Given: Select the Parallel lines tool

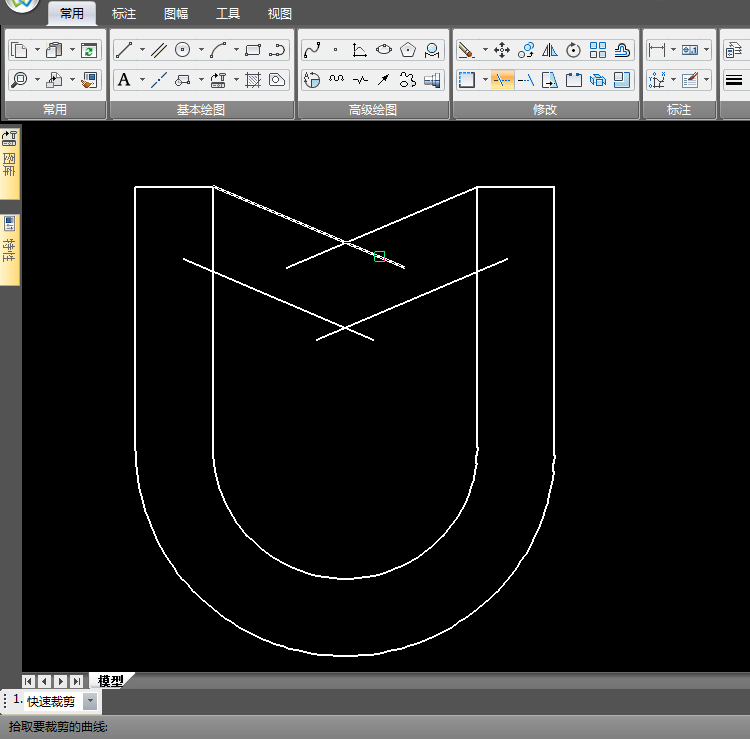Looking at the screenshot, I should [x=158, y=50].
